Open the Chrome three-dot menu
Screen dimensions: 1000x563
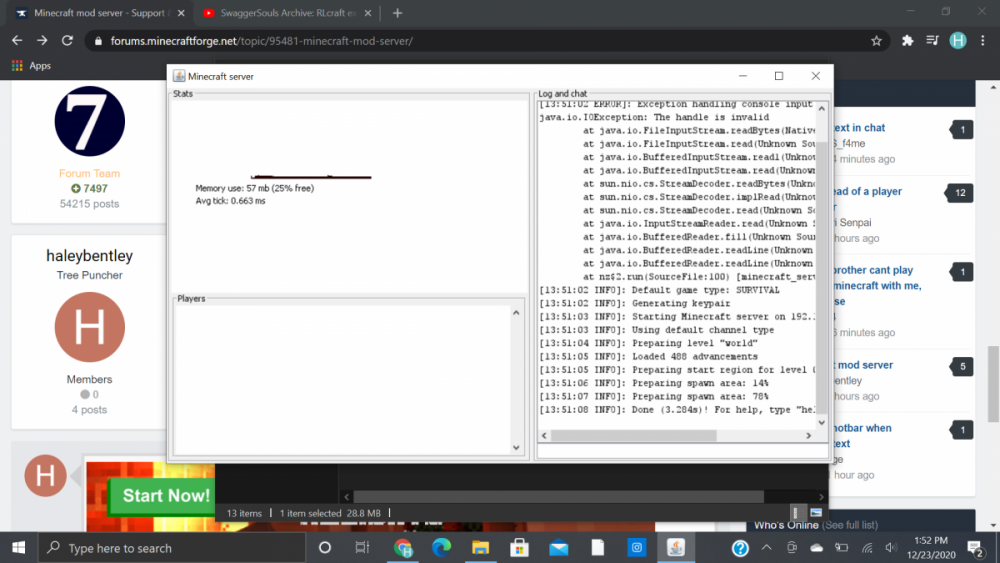983,41
